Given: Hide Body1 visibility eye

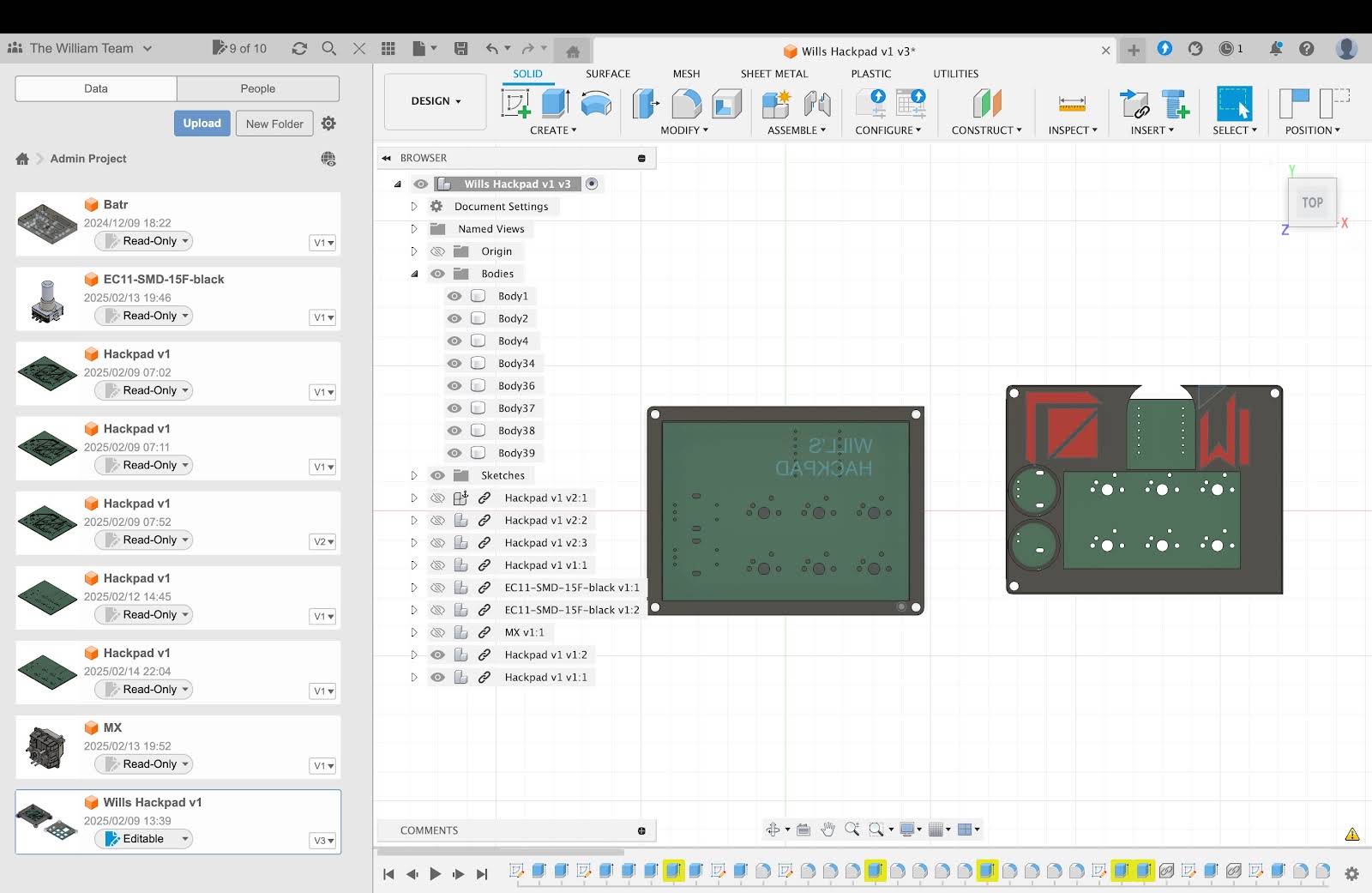Looking at the screenshot, I should point(454,296).
